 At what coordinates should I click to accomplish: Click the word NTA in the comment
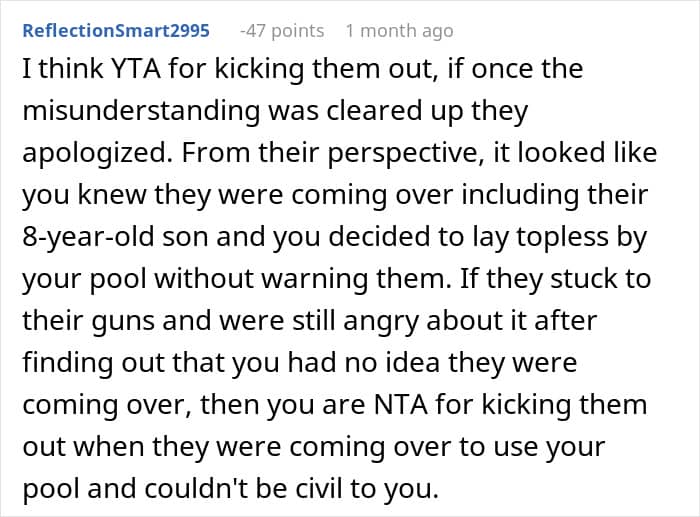[400, 404]
